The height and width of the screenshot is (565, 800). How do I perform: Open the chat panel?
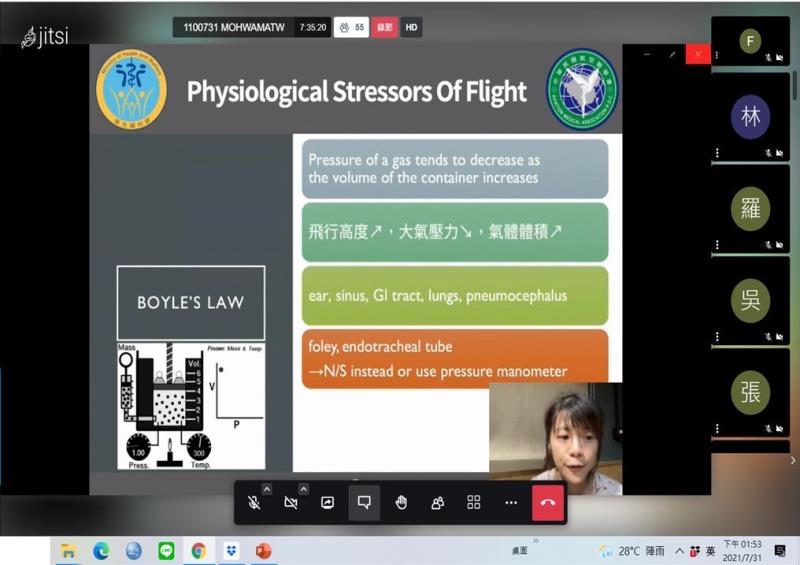pyautogui.click(x=364, y=503)
